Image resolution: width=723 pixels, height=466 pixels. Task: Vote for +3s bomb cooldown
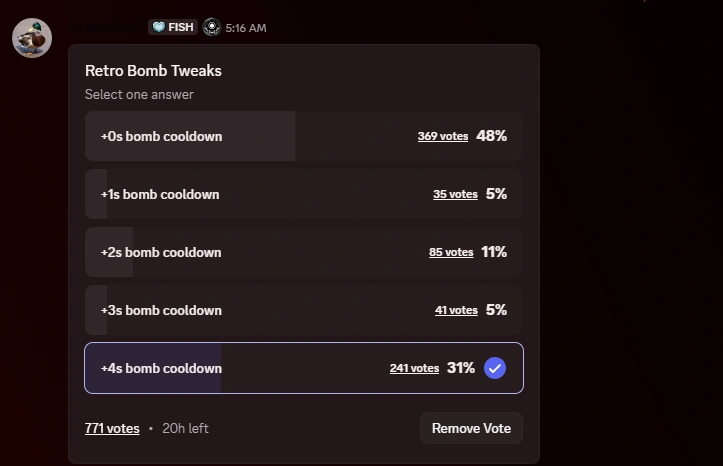[161, 310]
